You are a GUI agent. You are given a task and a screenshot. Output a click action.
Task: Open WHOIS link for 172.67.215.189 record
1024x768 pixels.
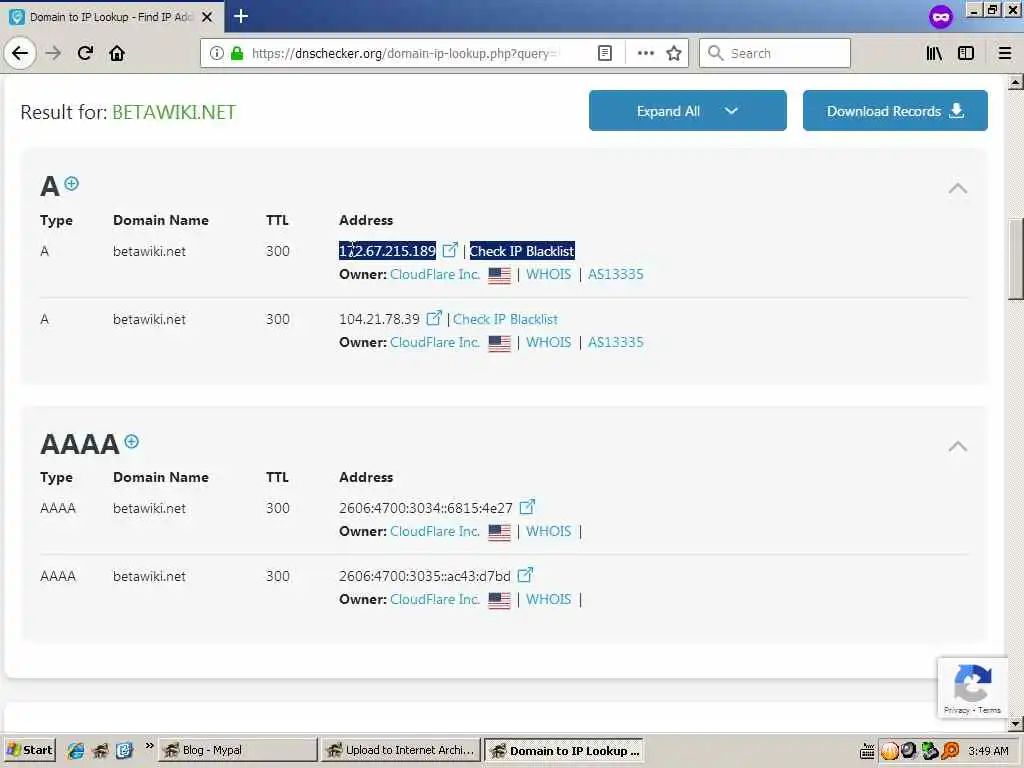(549, 274)
